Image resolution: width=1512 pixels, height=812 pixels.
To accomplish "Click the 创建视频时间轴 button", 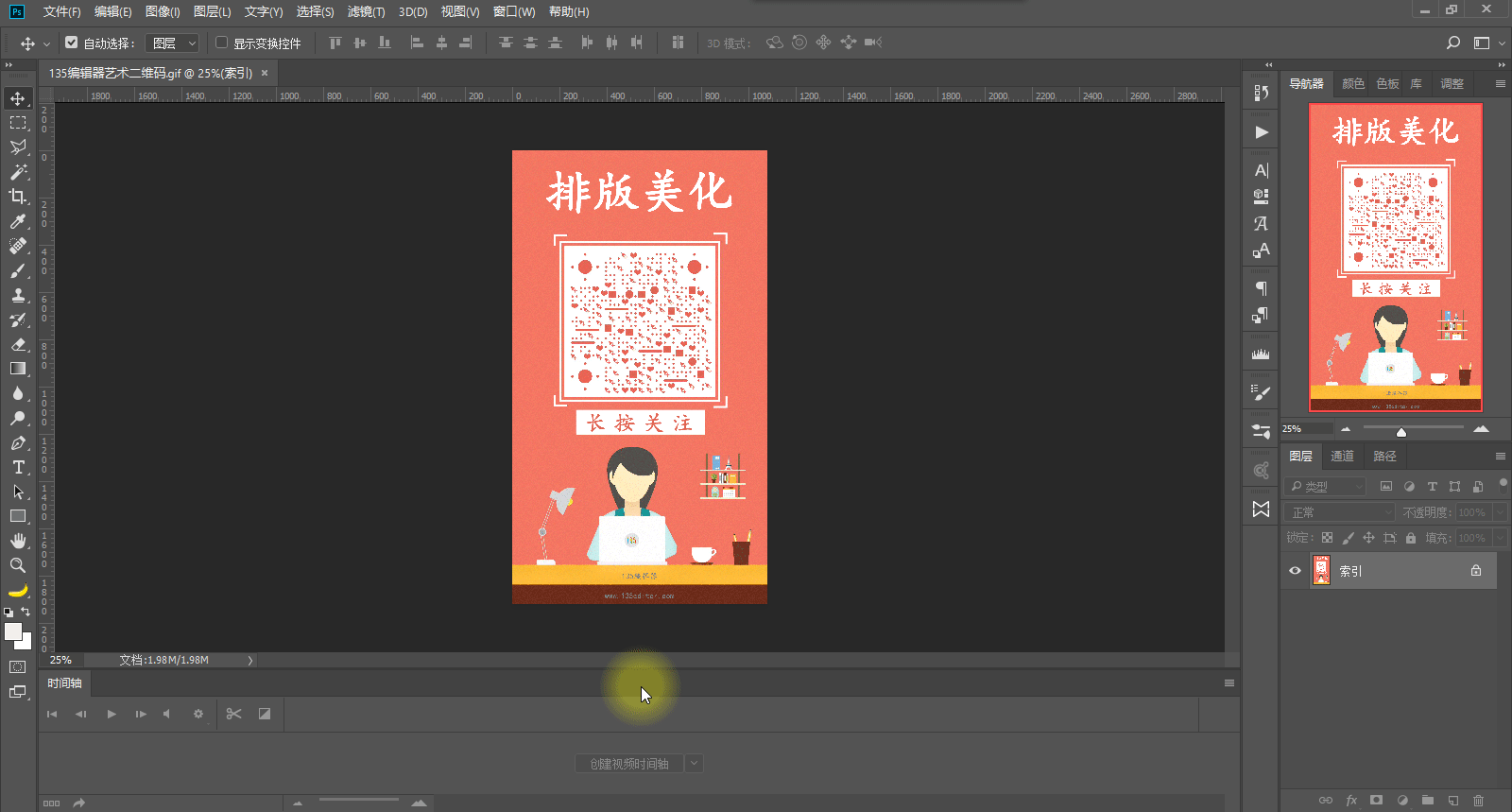I will (629, 763).
